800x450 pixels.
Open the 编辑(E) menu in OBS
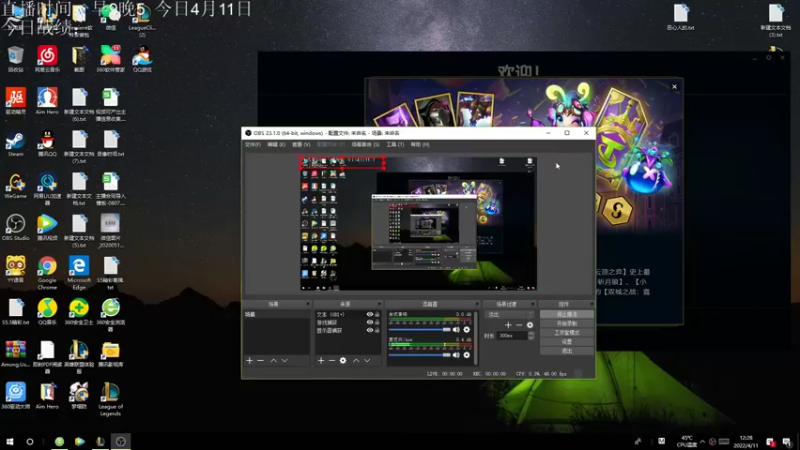pos(276,145)
